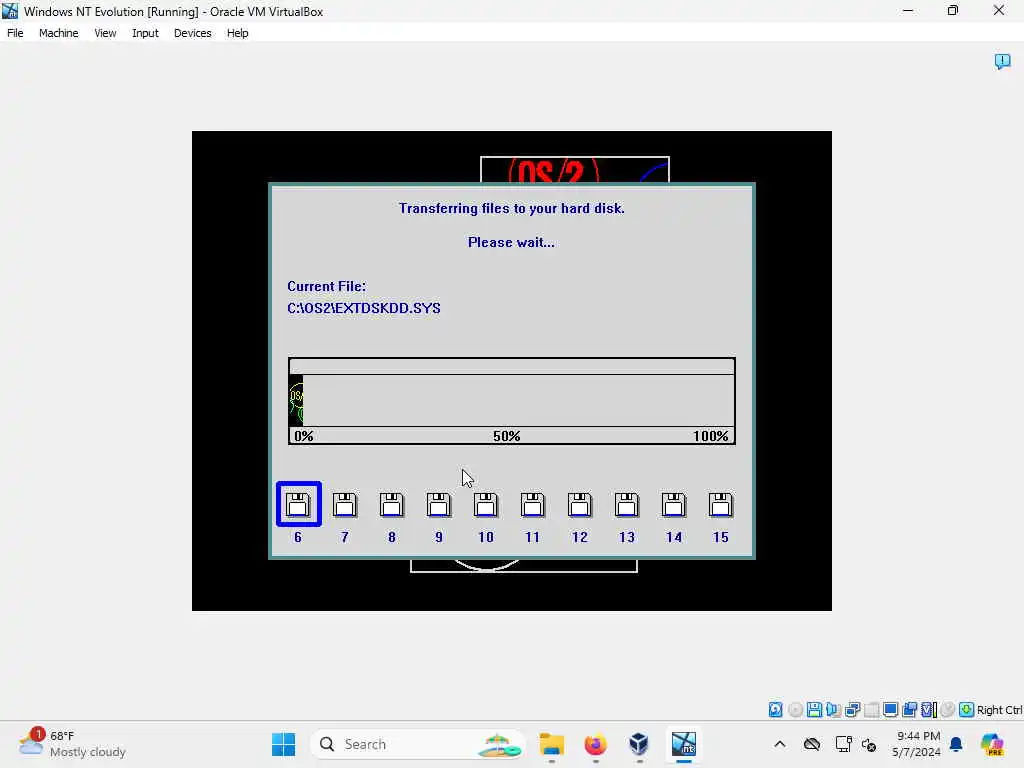This screenshot has width=1024, height=768.
Task: Click the hard disk activity status icon
Action: 775,709
